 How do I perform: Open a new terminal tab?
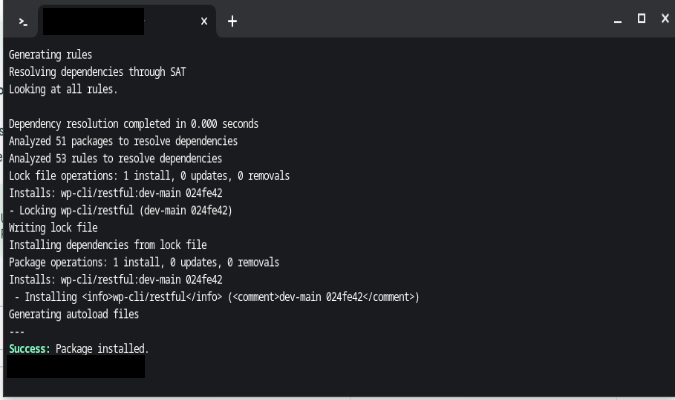click(x=232, y=21)
